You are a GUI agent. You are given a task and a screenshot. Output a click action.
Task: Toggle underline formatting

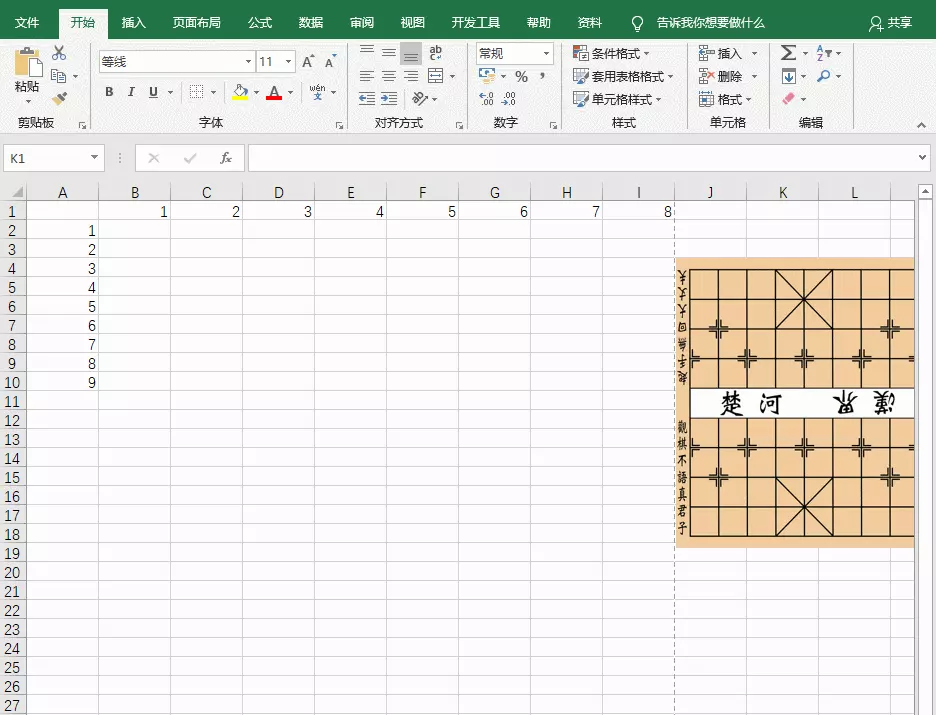click(x=152, y=91)
